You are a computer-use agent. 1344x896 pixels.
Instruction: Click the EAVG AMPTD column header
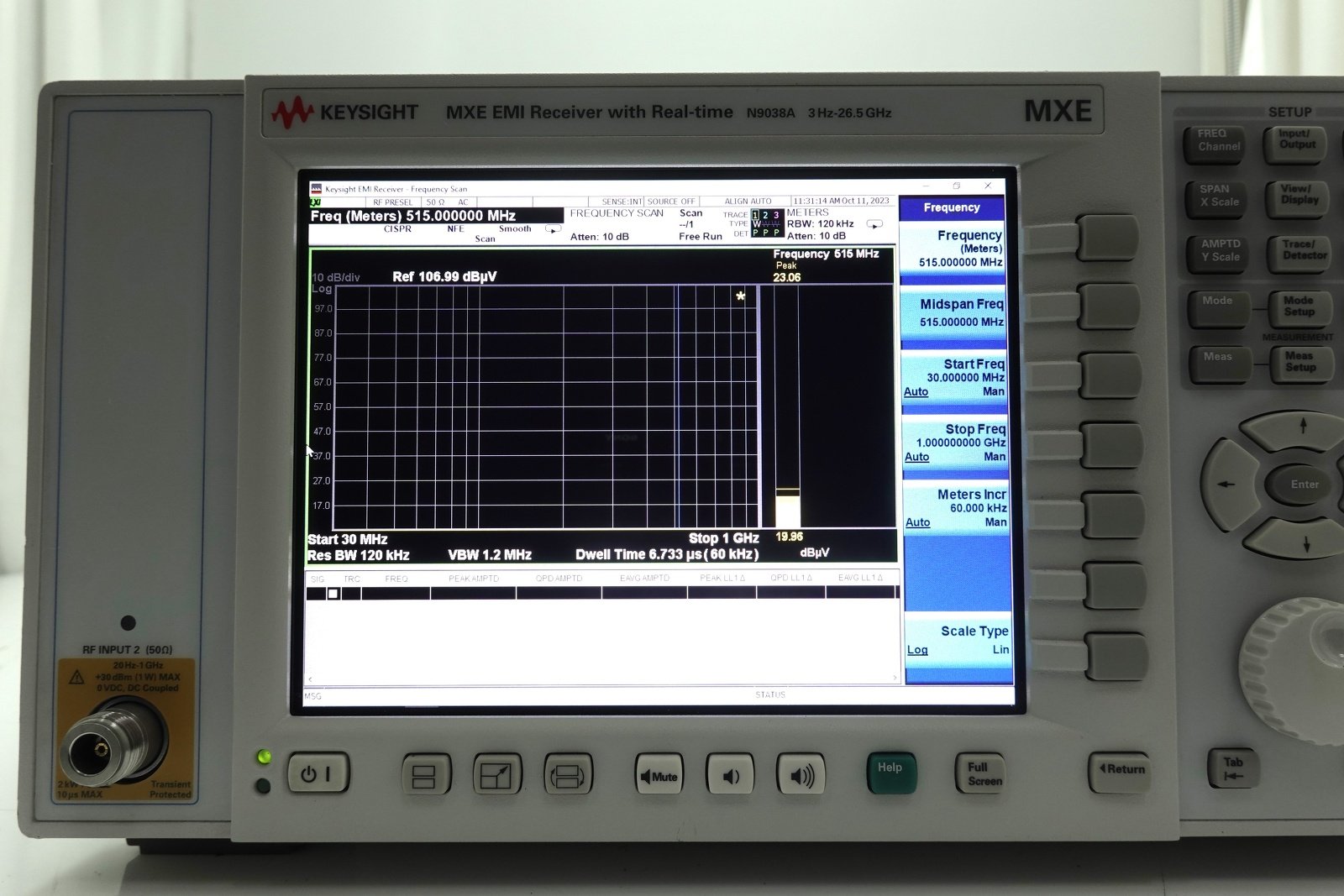coord(645,579)
